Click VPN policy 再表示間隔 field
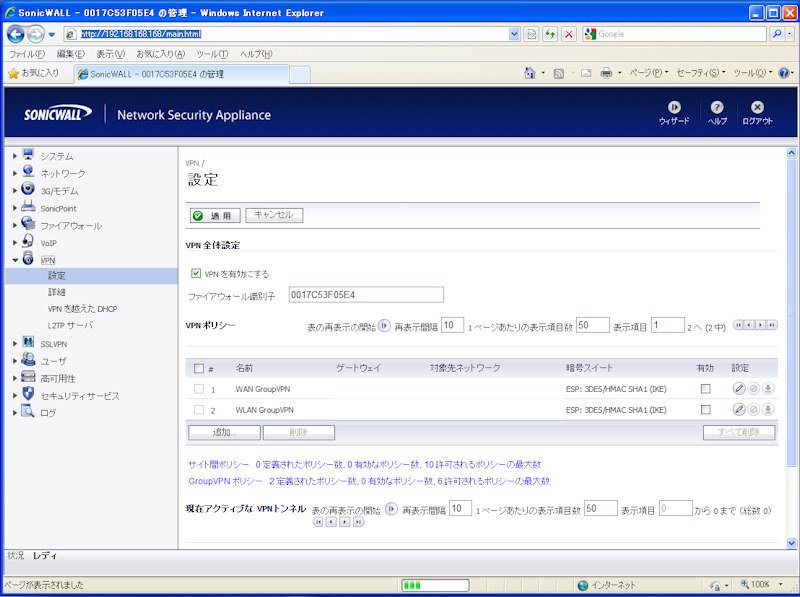The image size is (800, 597). 452,325
